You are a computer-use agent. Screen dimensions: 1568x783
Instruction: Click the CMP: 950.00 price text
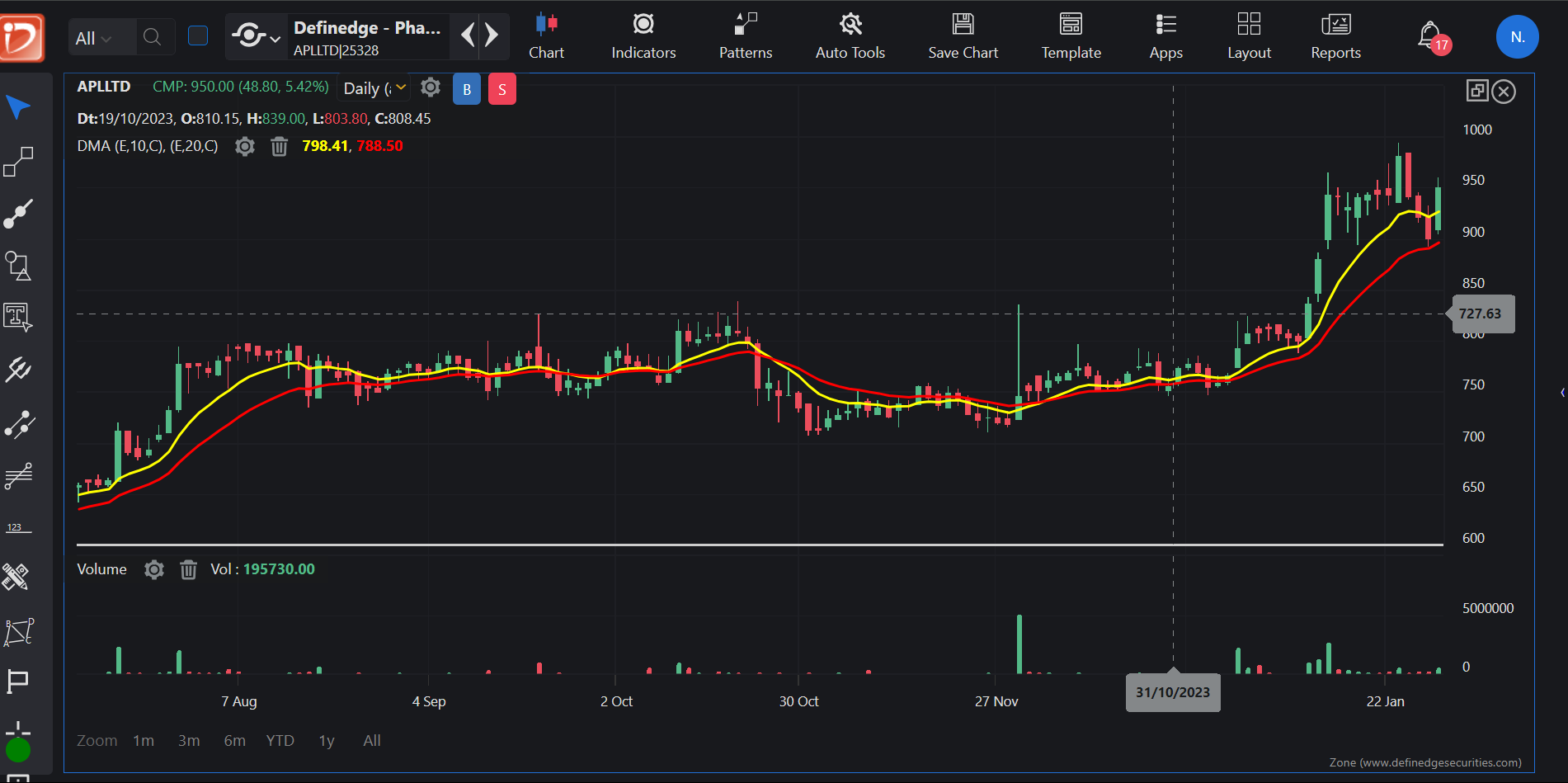[x=241, y=87]
